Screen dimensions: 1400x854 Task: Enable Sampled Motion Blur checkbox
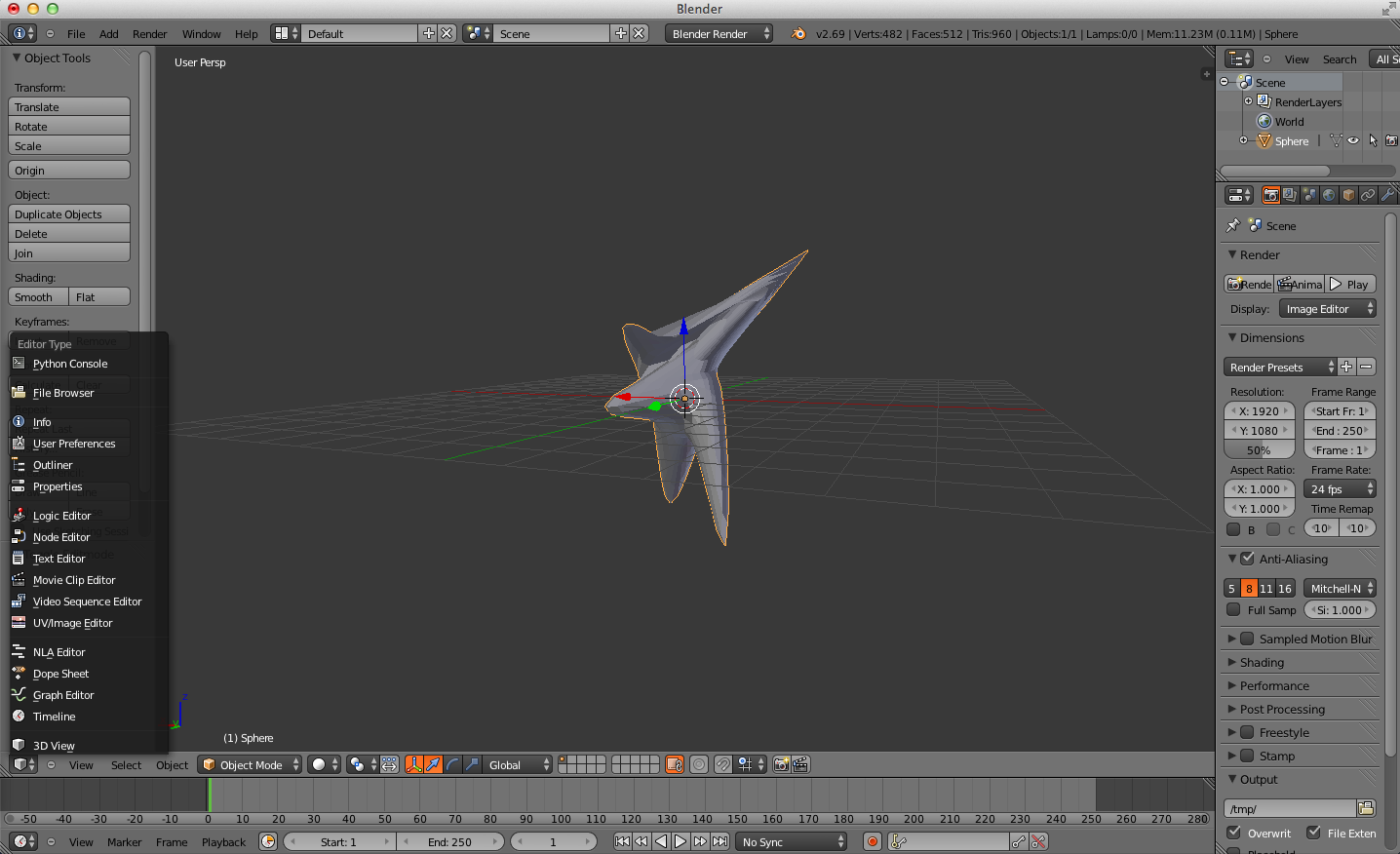pyautogui.click(x=1247, y=639)
